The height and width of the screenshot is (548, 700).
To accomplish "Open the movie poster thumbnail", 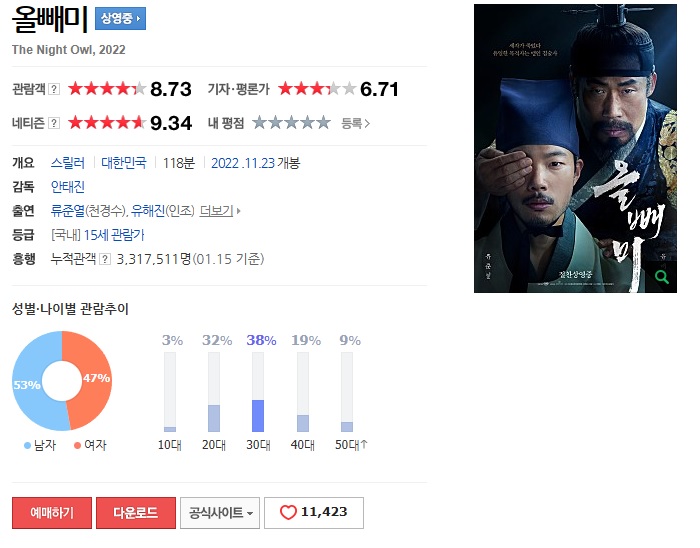I will click(575, 149).
